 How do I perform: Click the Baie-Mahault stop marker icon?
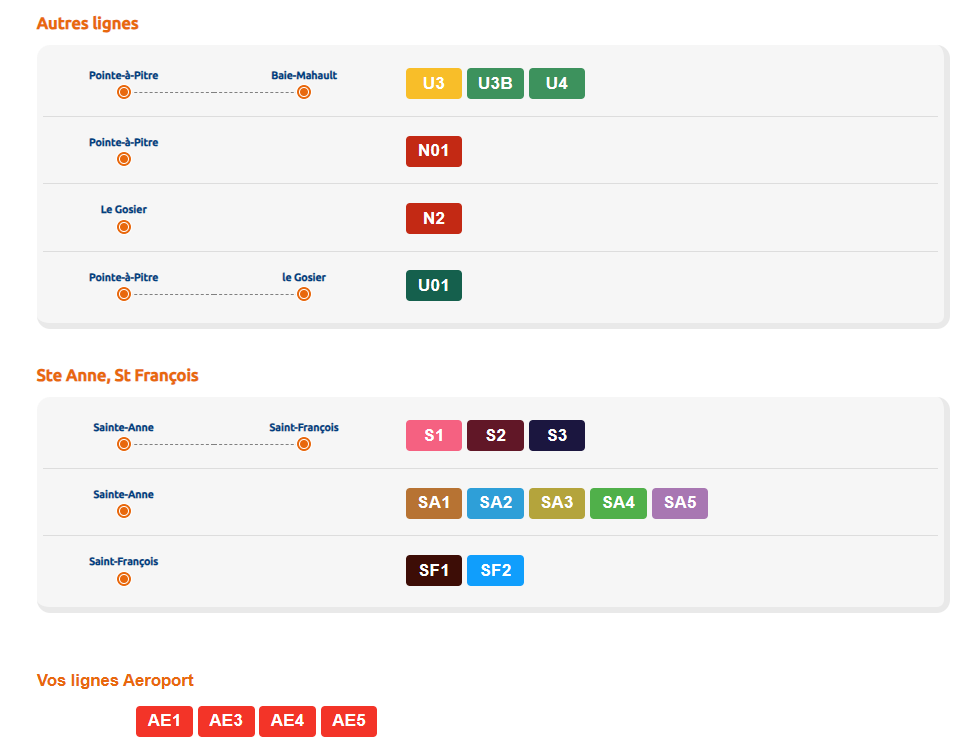(x=304, y=92)
